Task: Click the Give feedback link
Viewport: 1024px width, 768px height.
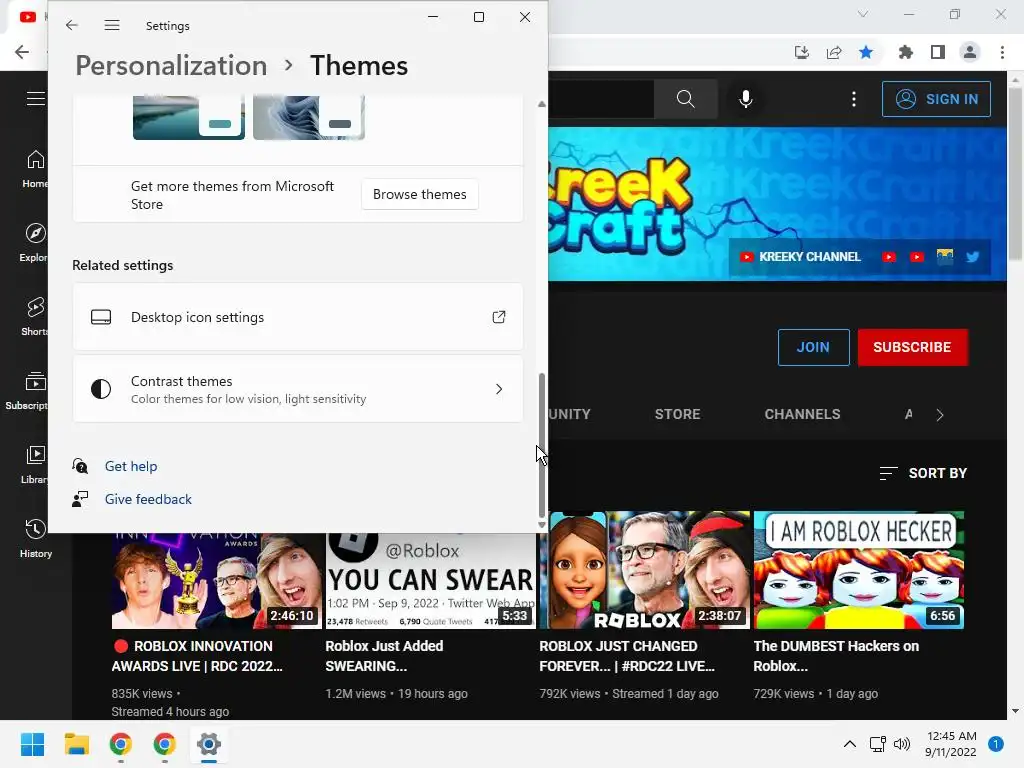Action: pyautogui.click(x=148, y=500)
